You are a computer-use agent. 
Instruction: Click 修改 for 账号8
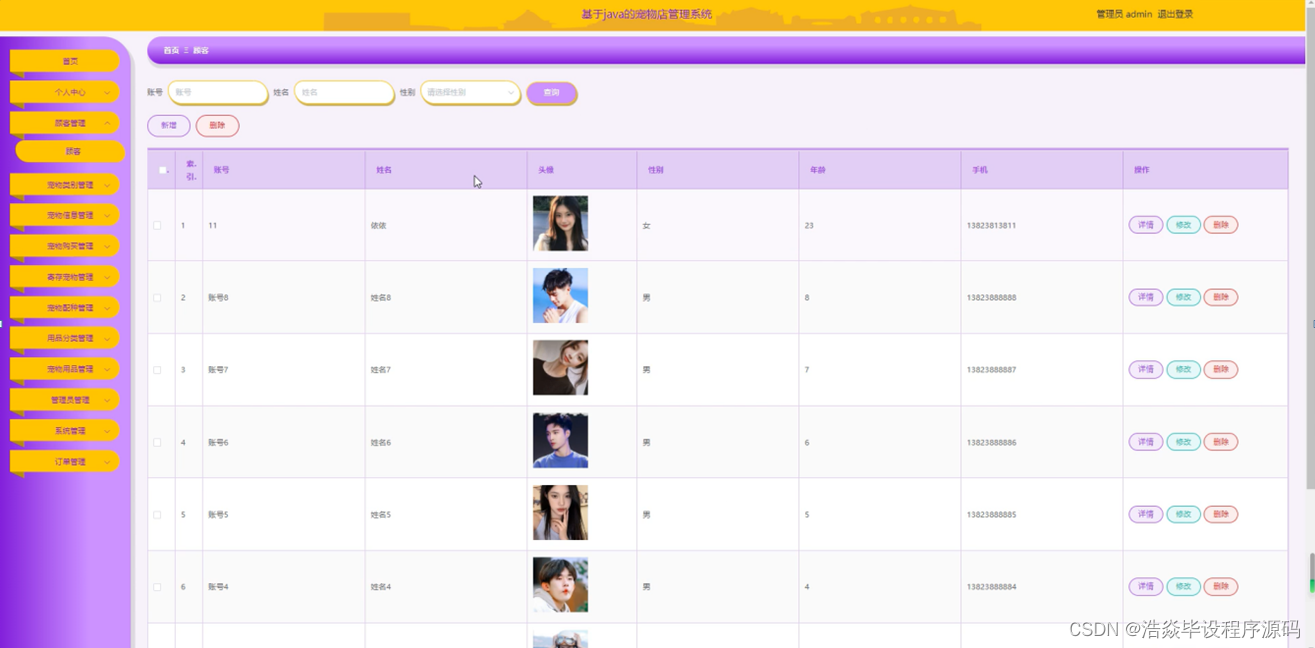(1183, 297)
